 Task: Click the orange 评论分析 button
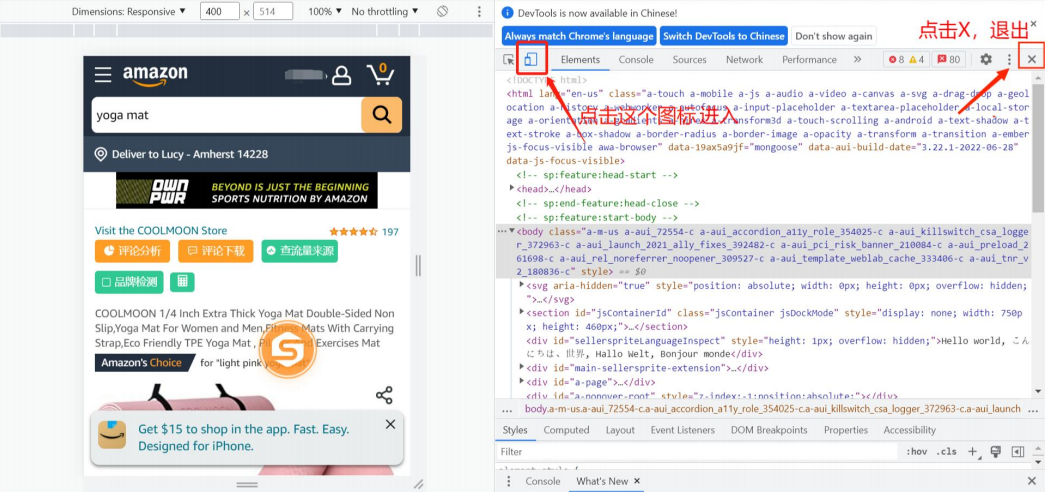132,251
